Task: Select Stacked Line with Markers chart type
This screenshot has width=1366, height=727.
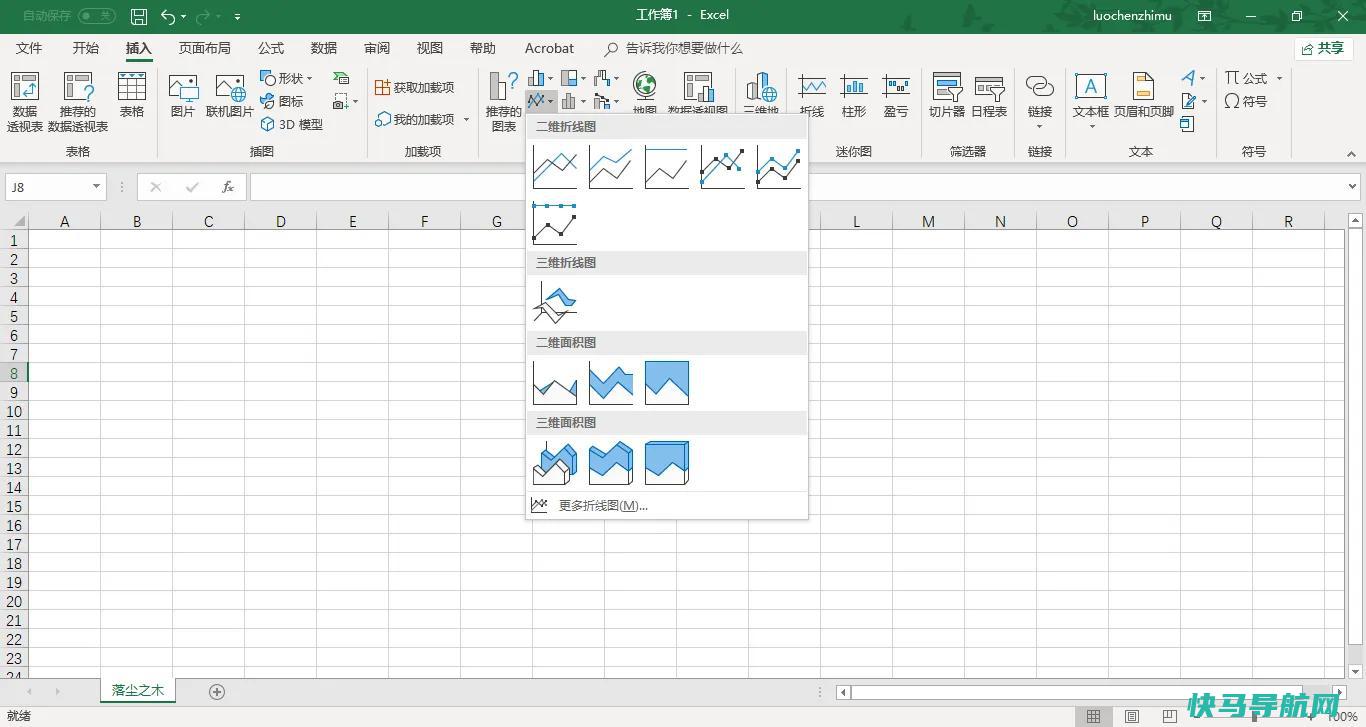Action: point(779,167)
